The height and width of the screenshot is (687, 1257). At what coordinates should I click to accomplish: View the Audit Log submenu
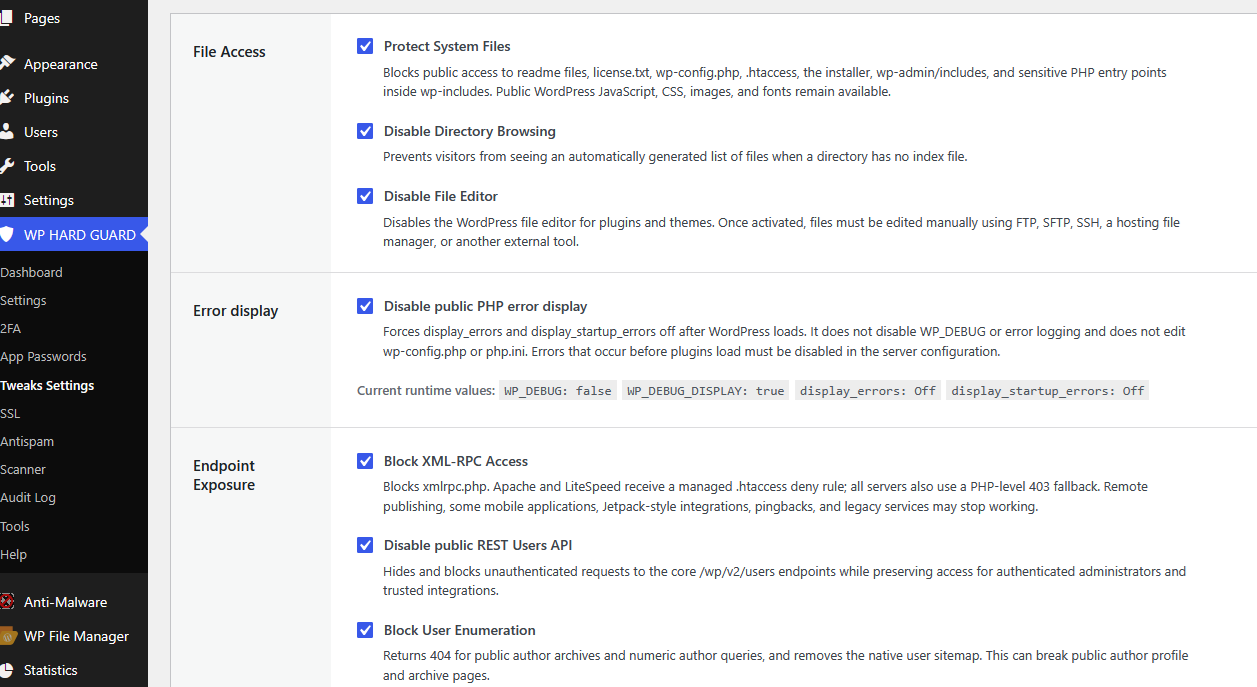tap(28, 497)
